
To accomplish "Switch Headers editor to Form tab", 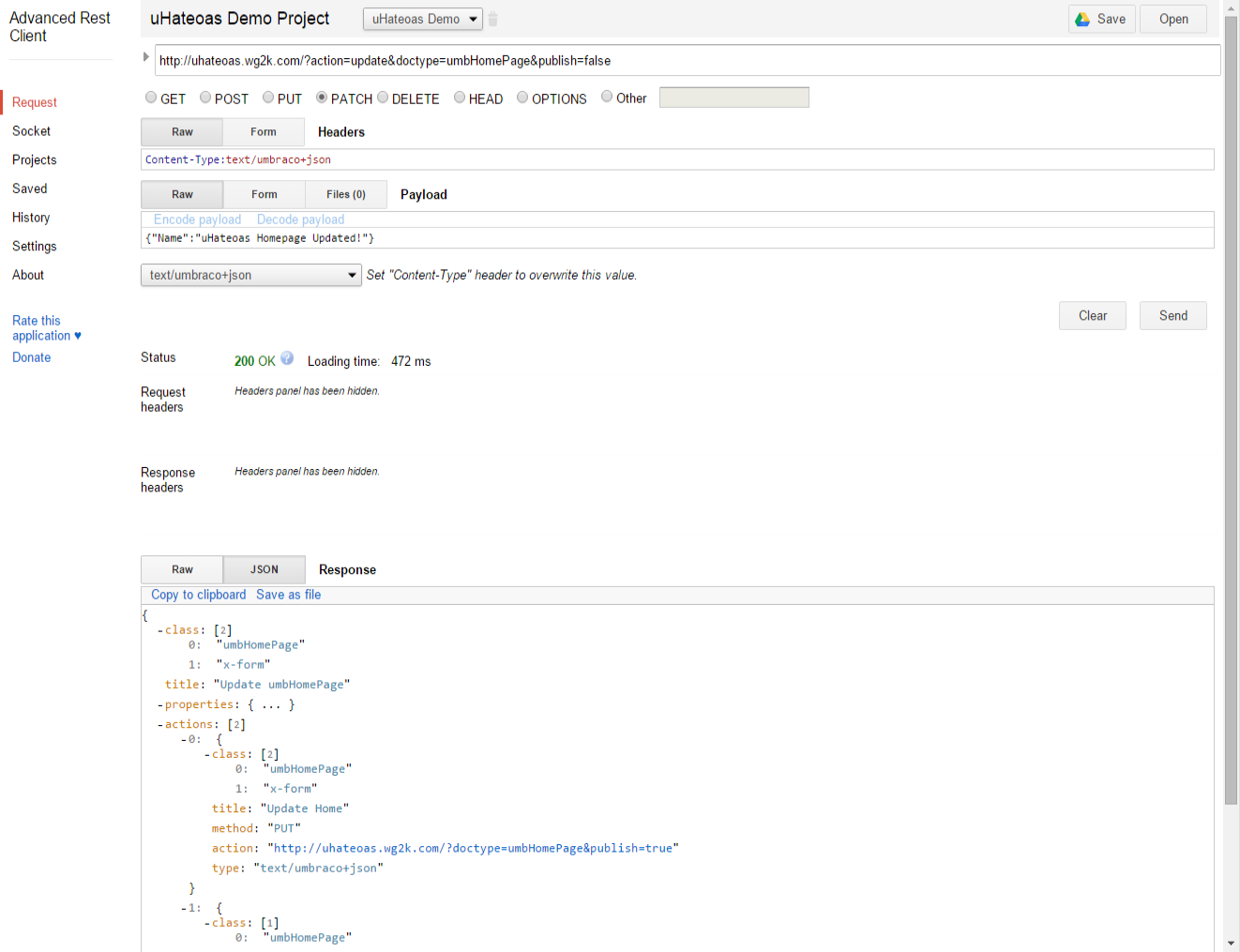I will click(264, 132).
